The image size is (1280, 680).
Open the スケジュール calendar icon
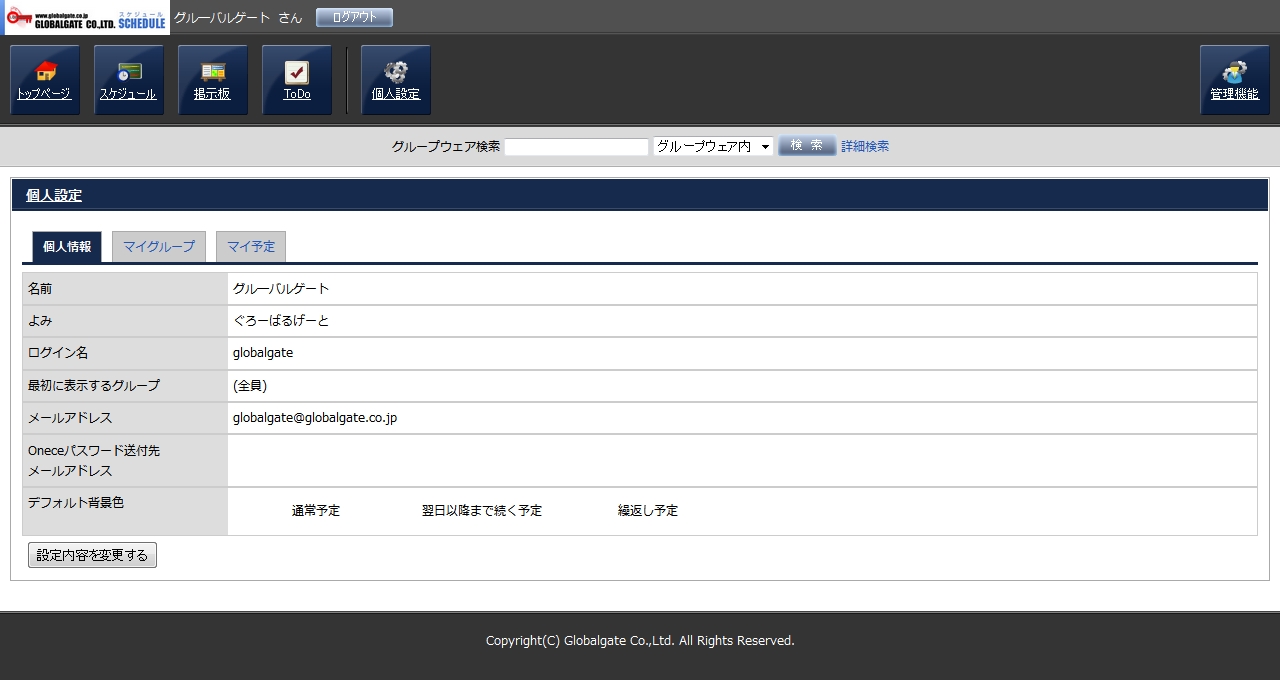(x=128, y=80)
